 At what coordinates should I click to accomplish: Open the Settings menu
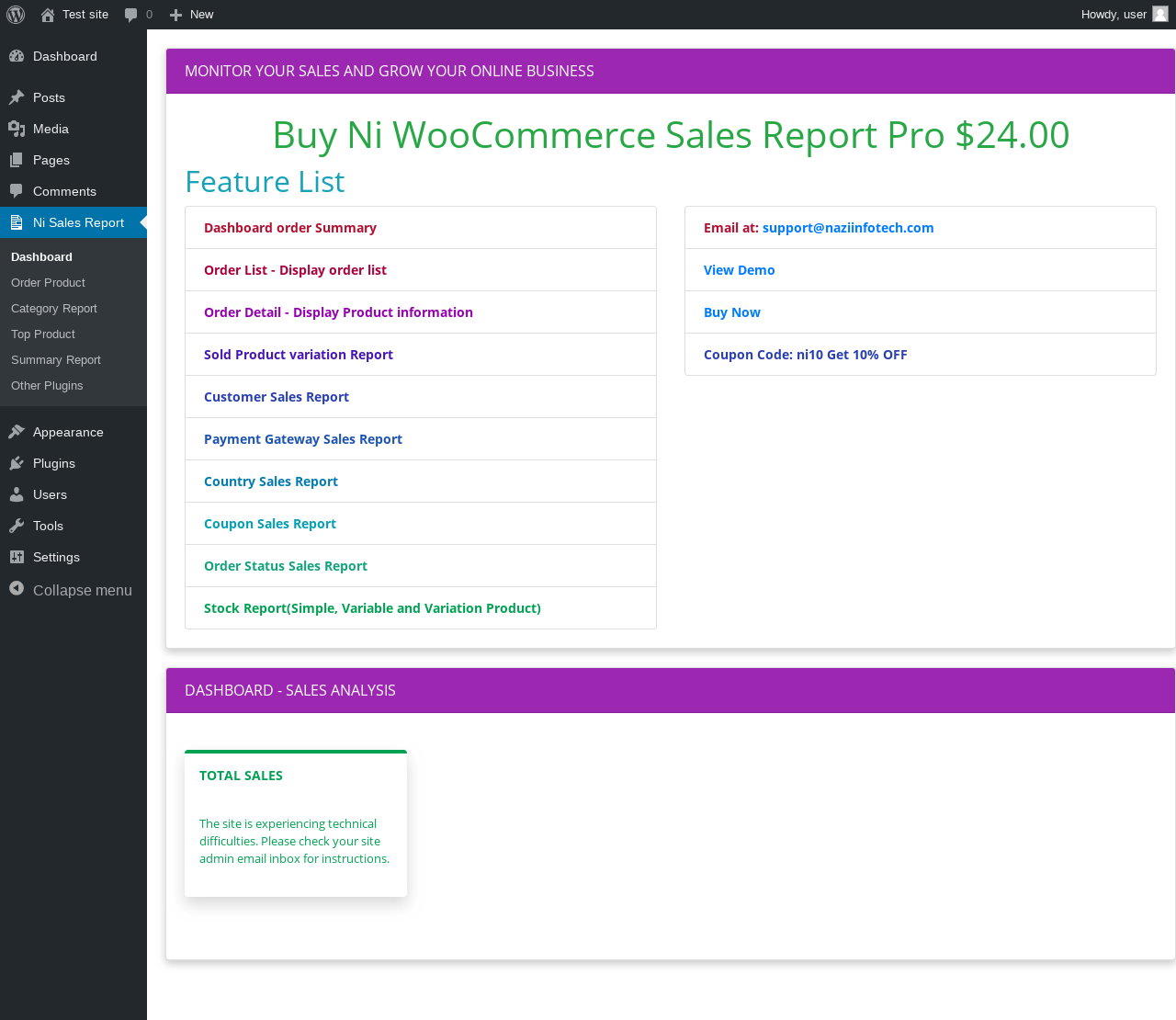pyautogui.click(x=73, y=557)
